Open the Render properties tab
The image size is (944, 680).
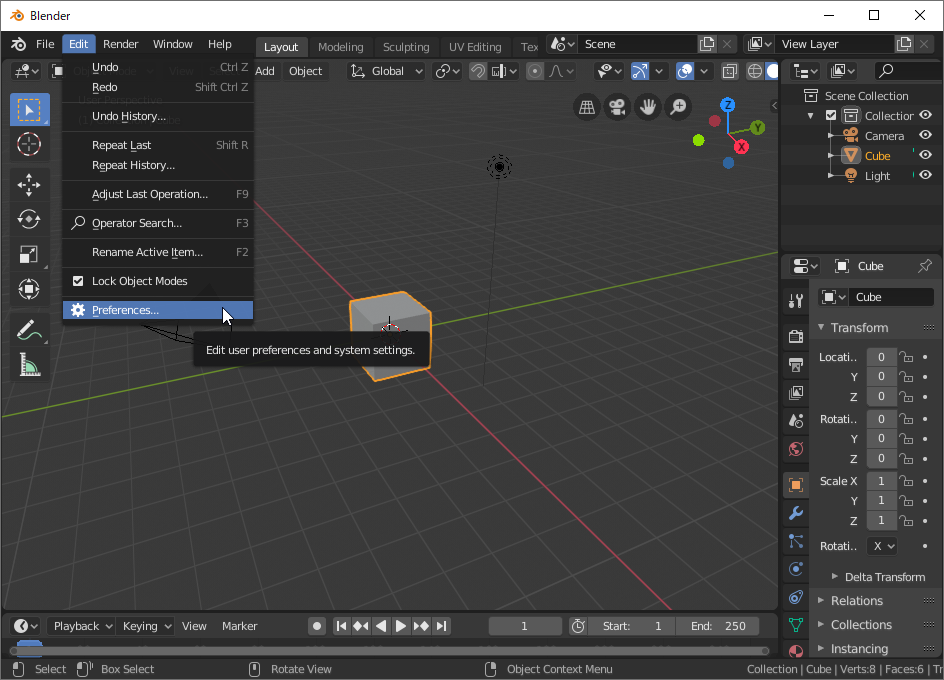pos(796,336)
